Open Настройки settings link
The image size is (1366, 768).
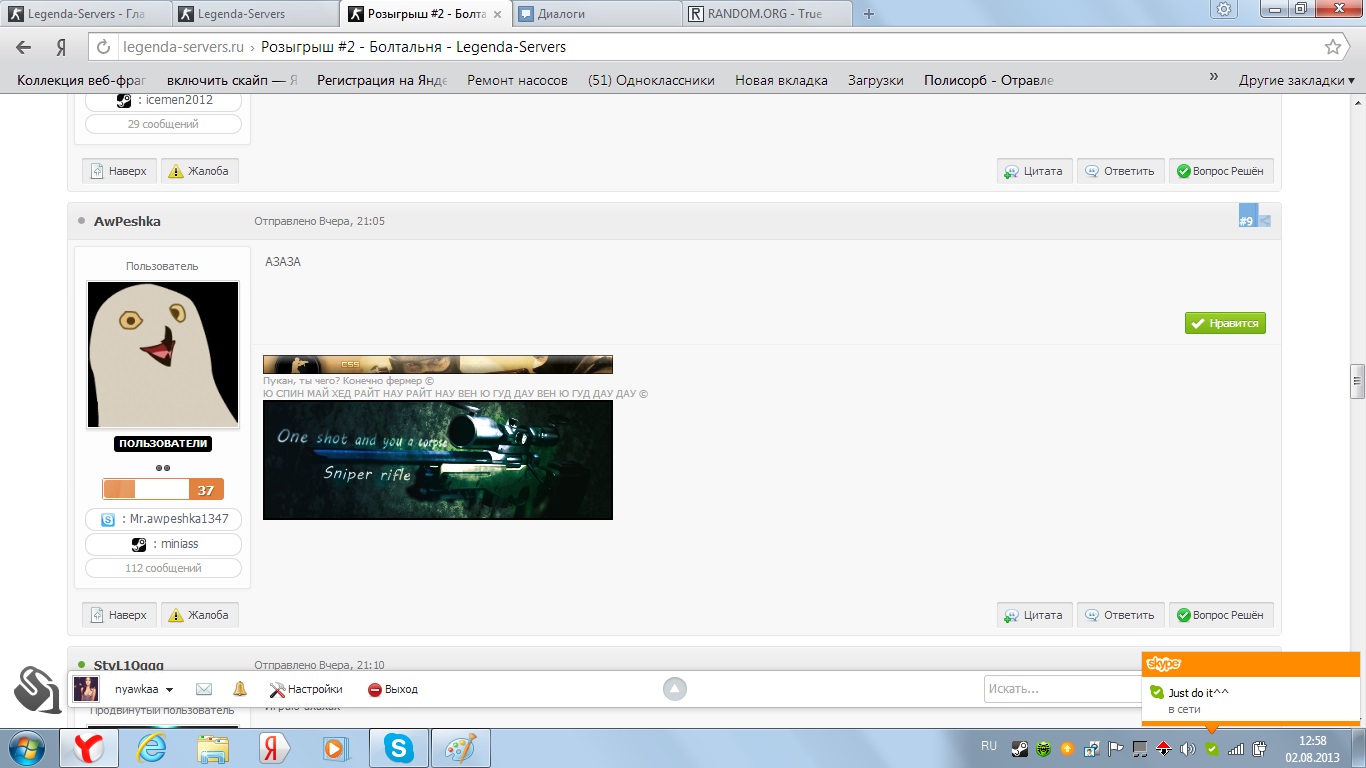click(306, 689)
